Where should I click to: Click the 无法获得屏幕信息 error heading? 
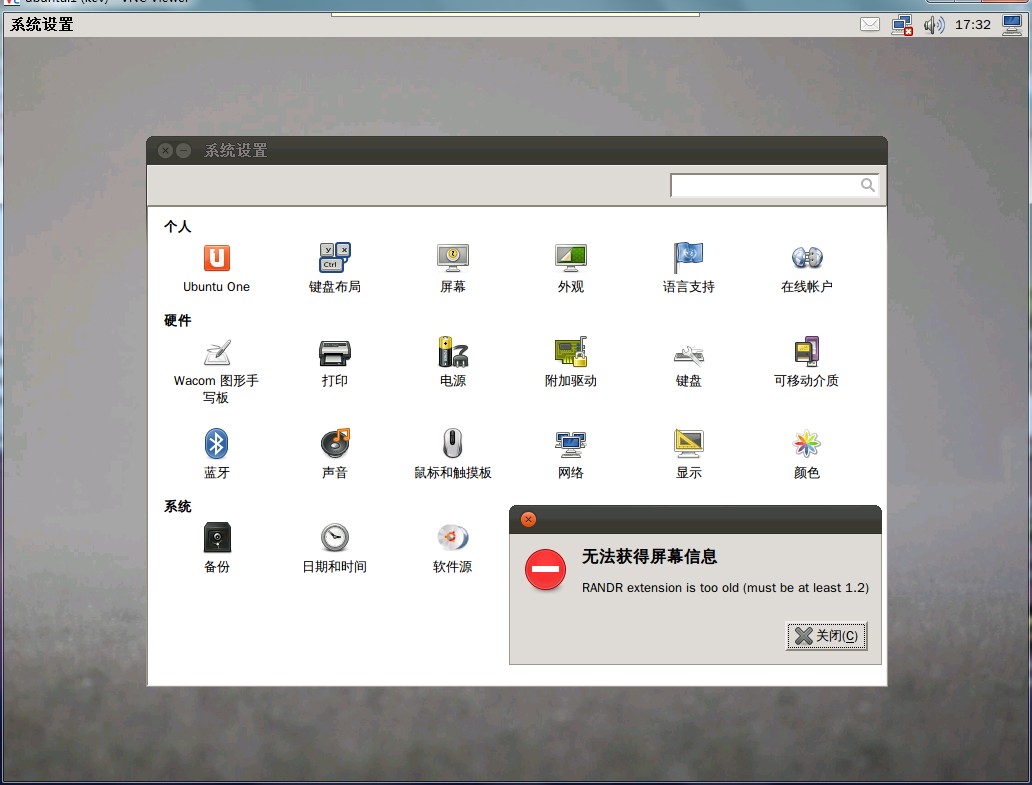650,557
